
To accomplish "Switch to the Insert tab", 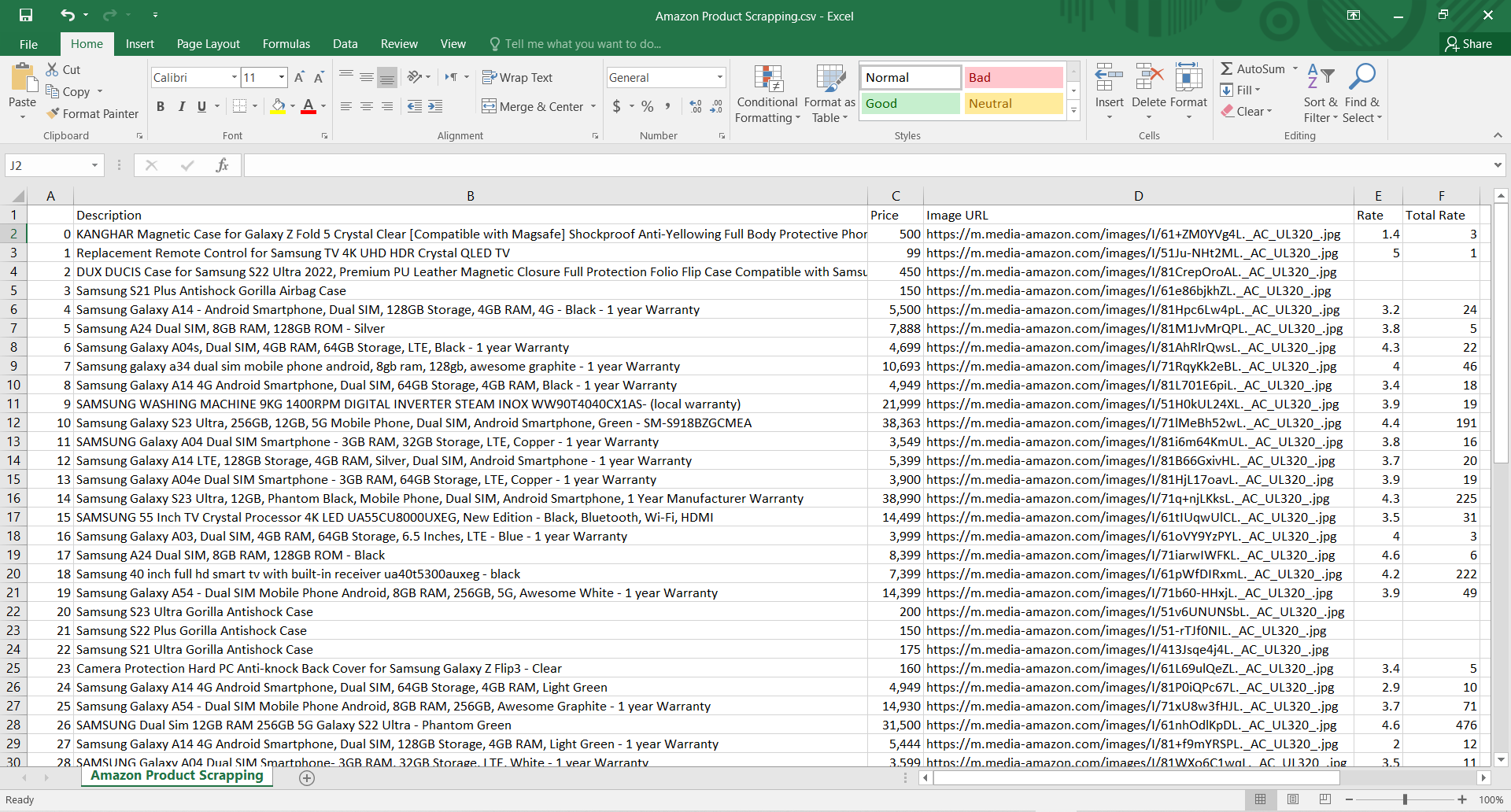I will point(140,44).
